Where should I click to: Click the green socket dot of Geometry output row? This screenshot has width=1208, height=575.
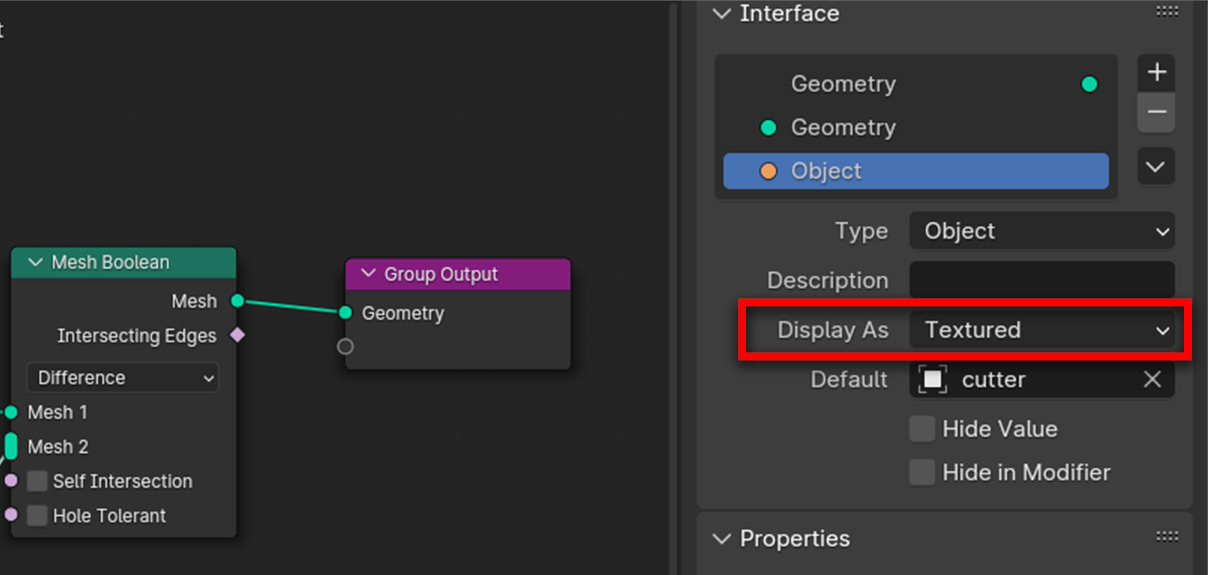click(x=1090, y=84)
